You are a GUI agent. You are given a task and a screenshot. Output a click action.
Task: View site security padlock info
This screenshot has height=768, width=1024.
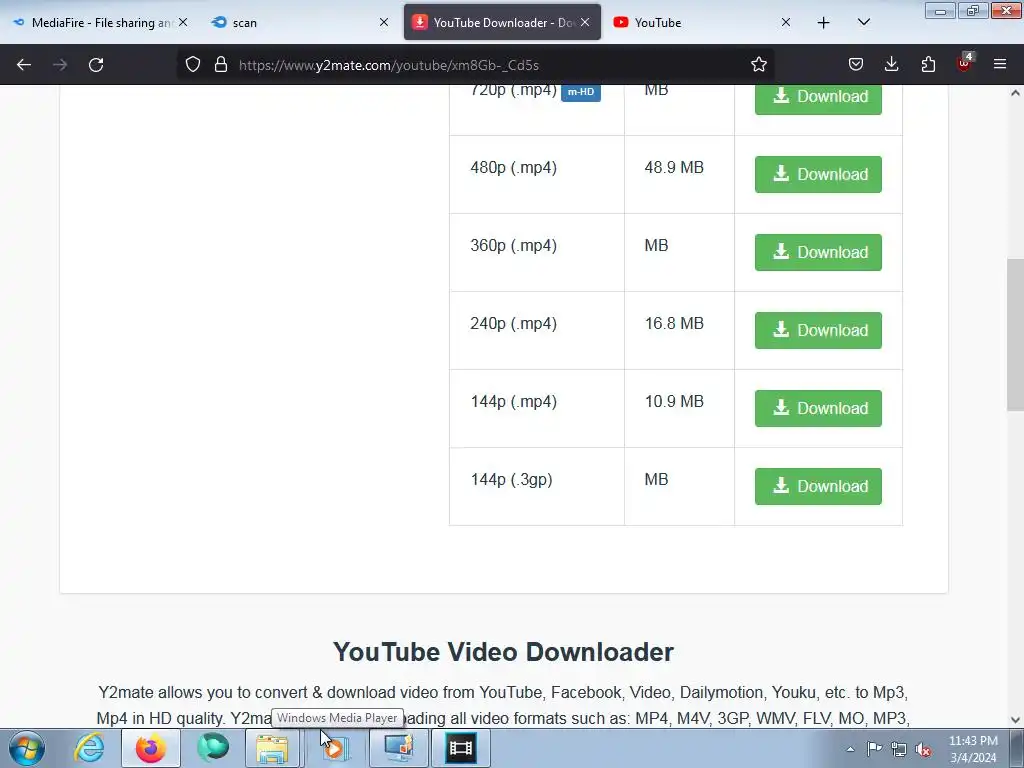[x=221, y=64]
